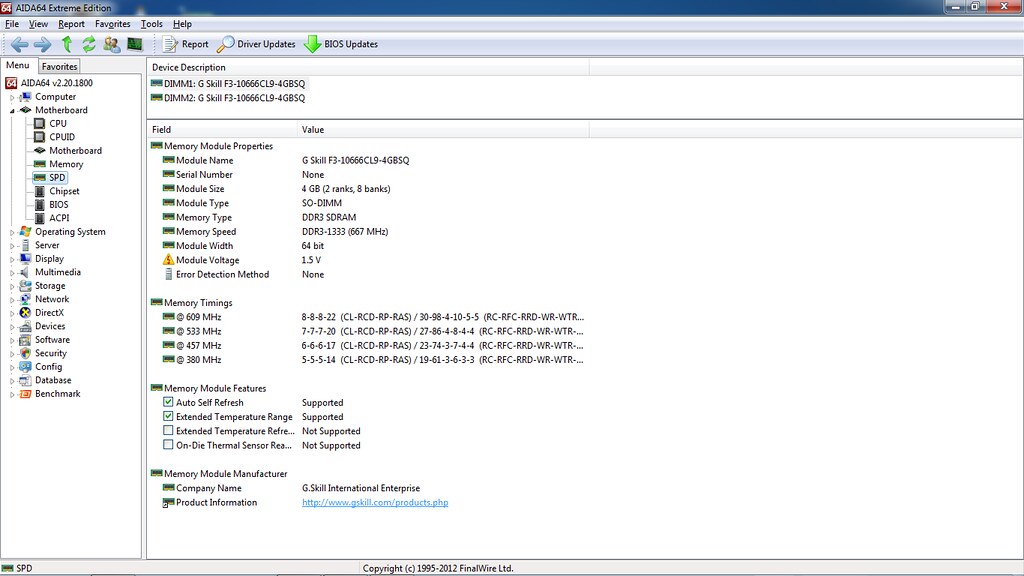The image size is (1024, 576).
Task: Open the users icon in the toolbar
Action: pyautogui.click(x=112, y=44)
